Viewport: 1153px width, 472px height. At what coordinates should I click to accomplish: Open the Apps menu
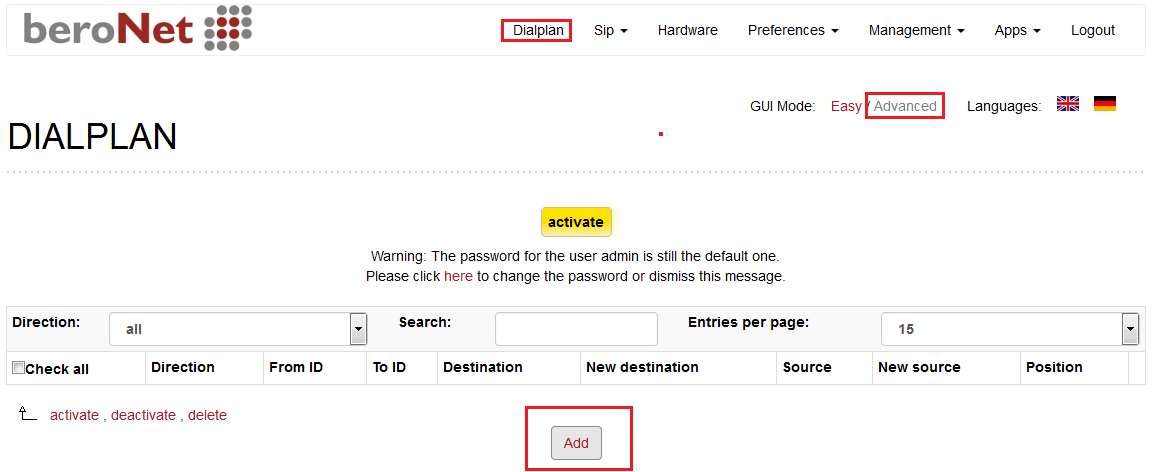(1018, 30)
